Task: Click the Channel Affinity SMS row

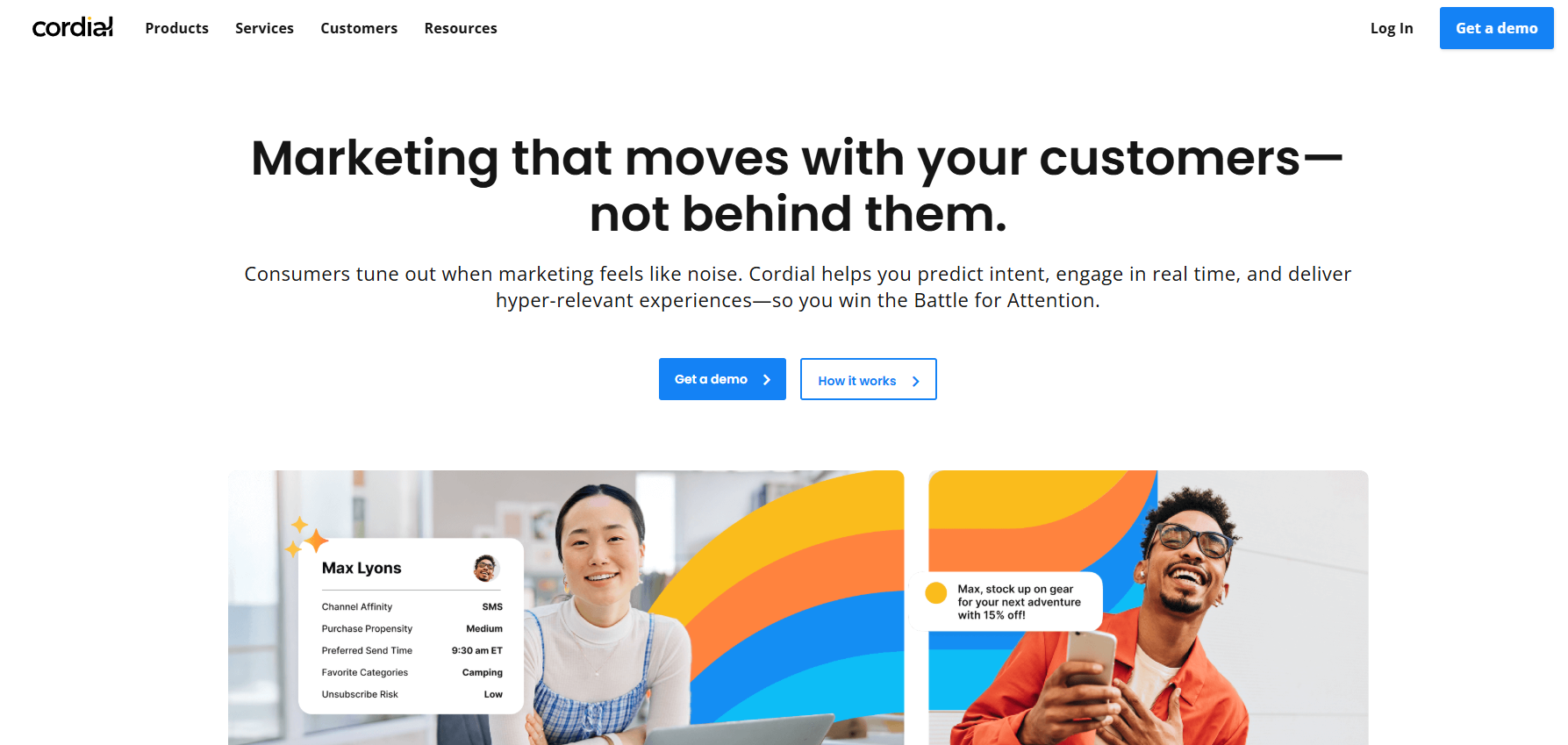Action: tap(412, 606)
